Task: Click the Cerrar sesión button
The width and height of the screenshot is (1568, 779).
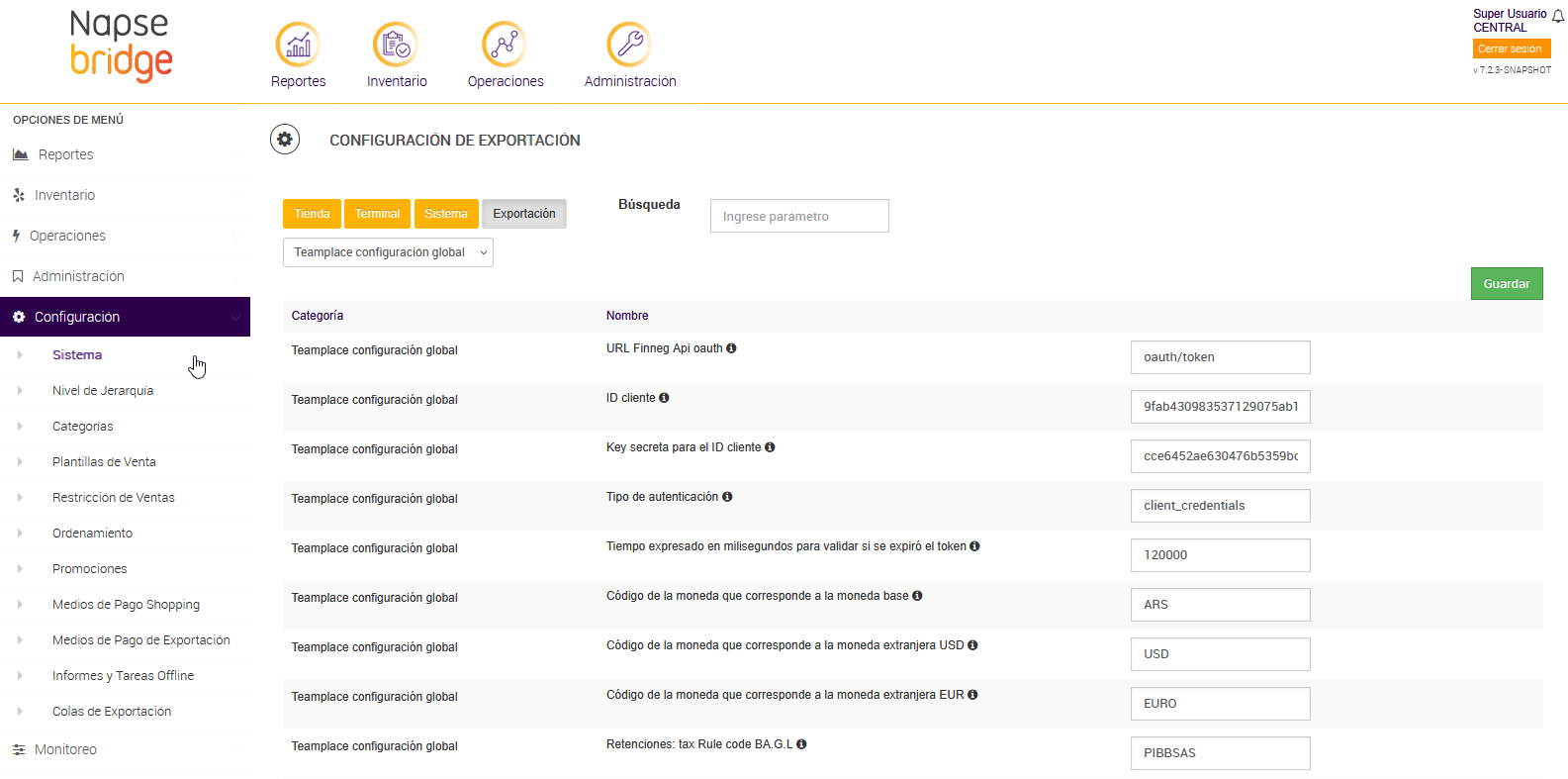Action: [x=1510, y=49]
